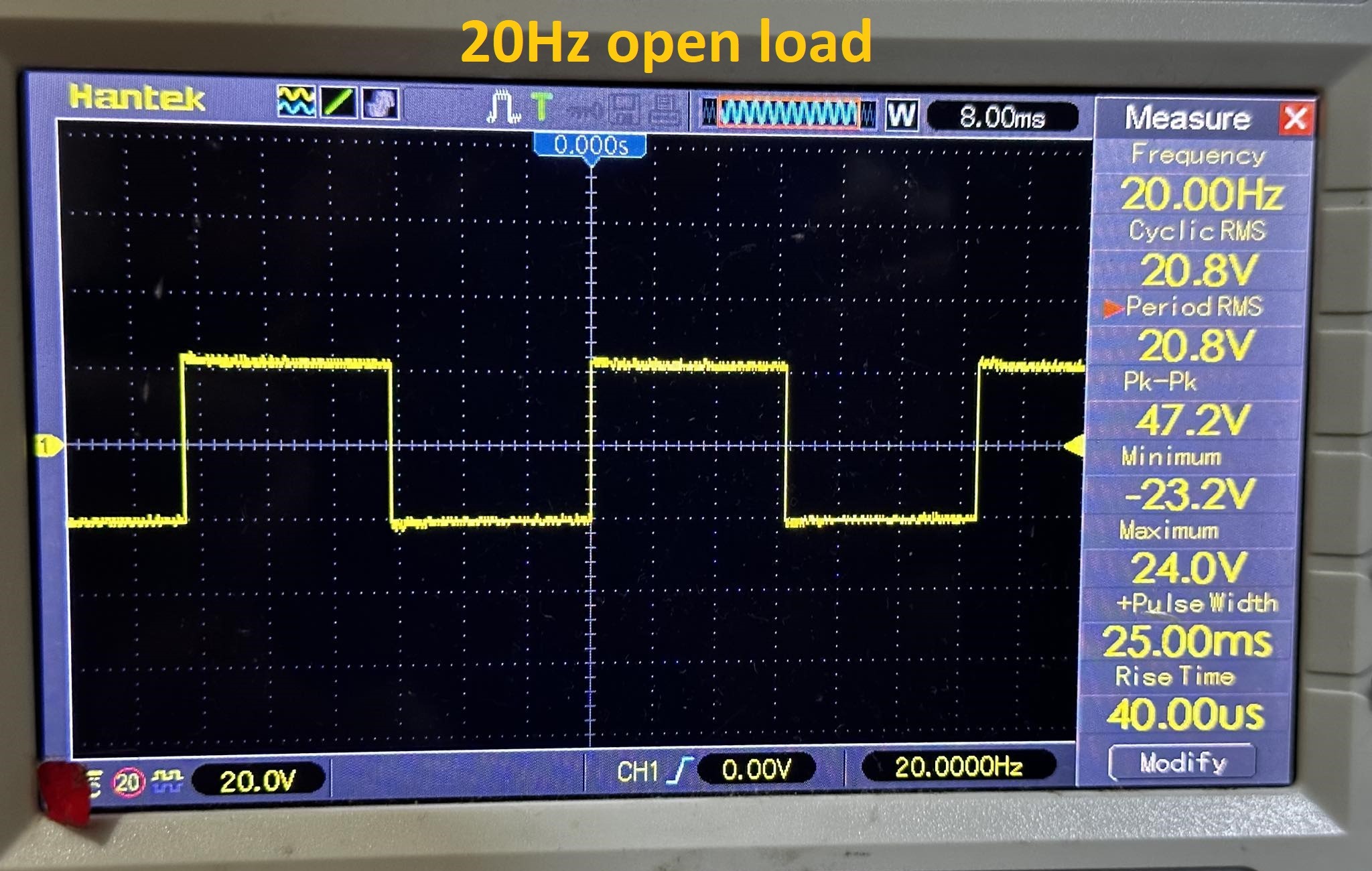The height and width of the screenshot is (871, 1372).
Task: Select the Minimum measurement label
Action: coord(1171,457)
